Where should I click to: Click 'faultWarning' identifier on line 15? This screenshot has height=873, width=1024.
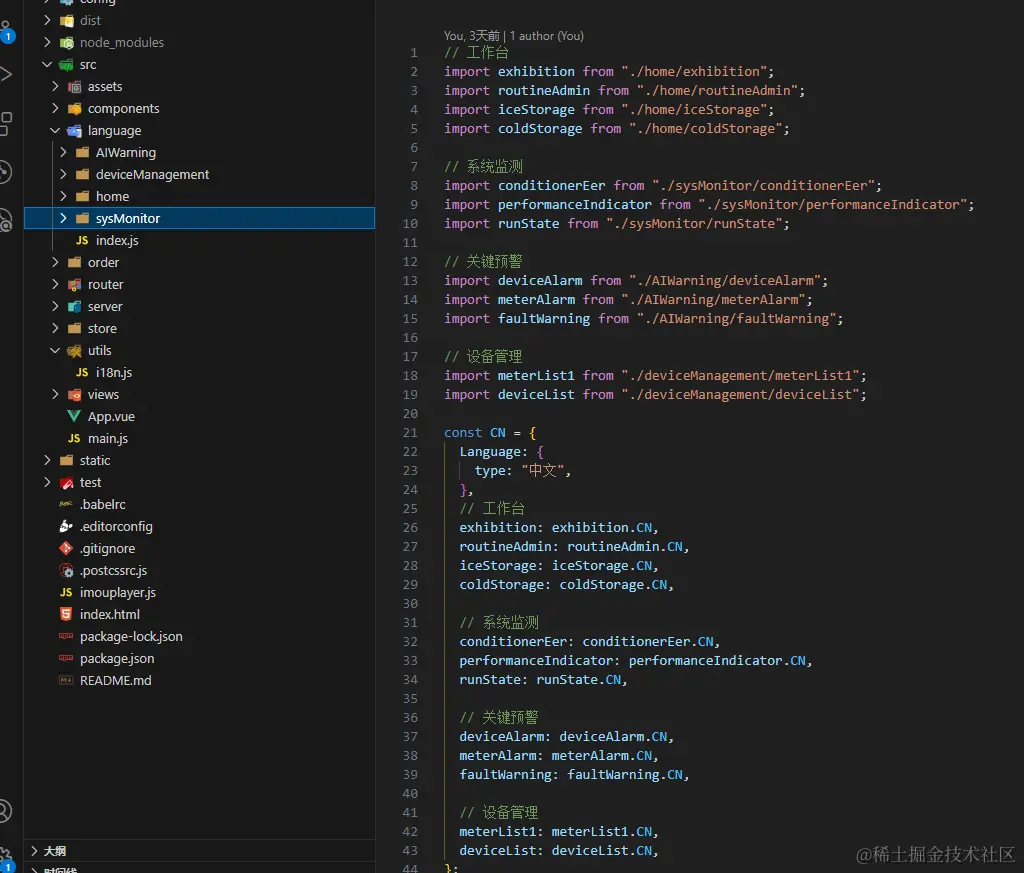pyautogui.click(x=544, y=319)
